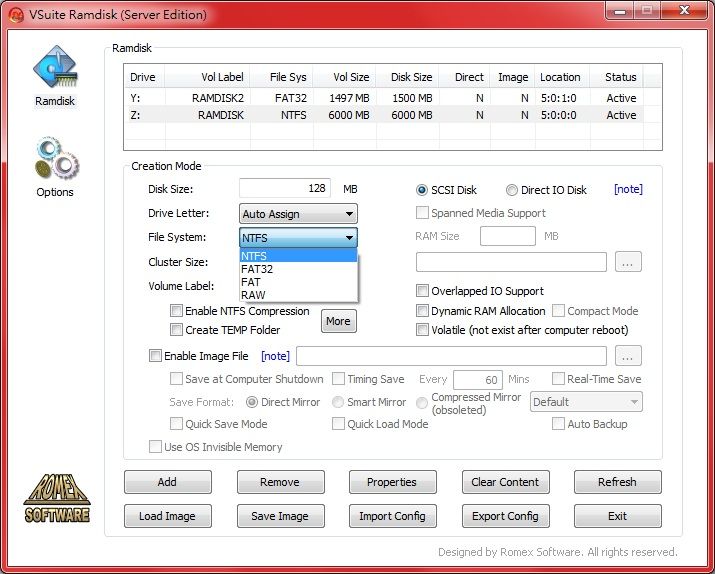The image size is (715, 574).
Task: Click the Every 60 Mins input field
Action: pyautogui.click(x=478, y=379)
